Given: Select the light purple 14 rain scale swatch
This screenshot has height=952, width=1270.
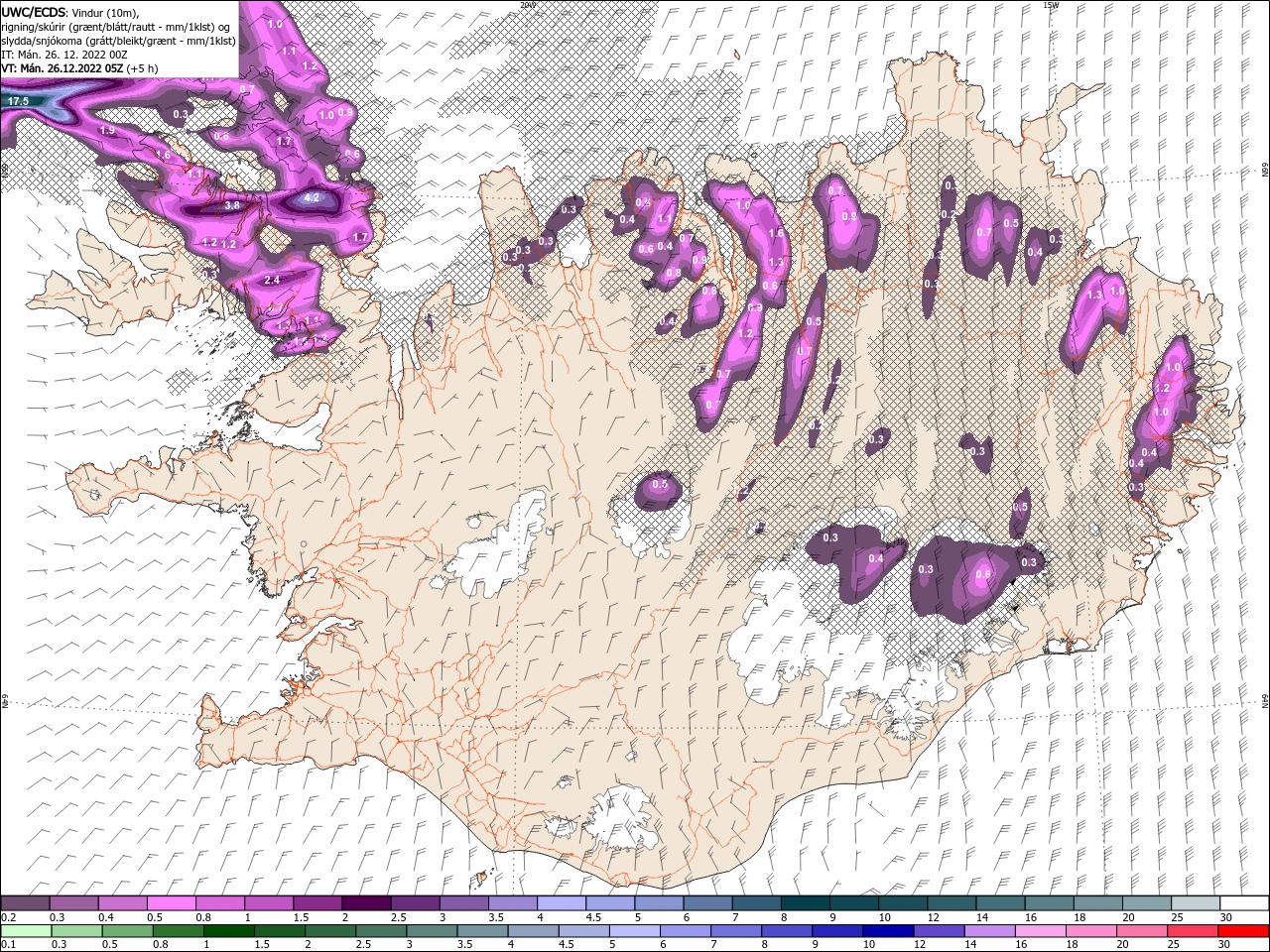Looking at the screenshot, I should pos(988,931).
